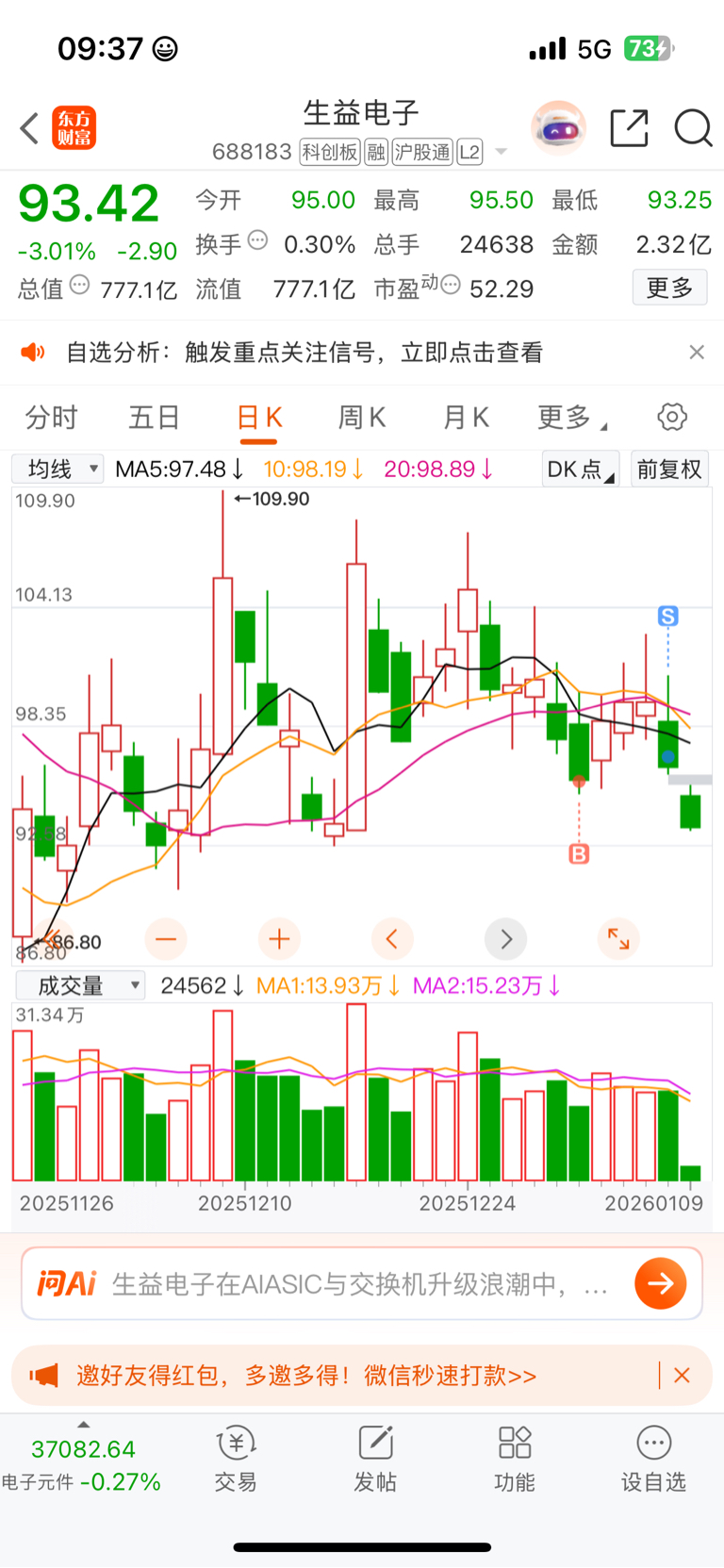Tap the share export icon
724x1568 pixels.
[x=630, y=128]
